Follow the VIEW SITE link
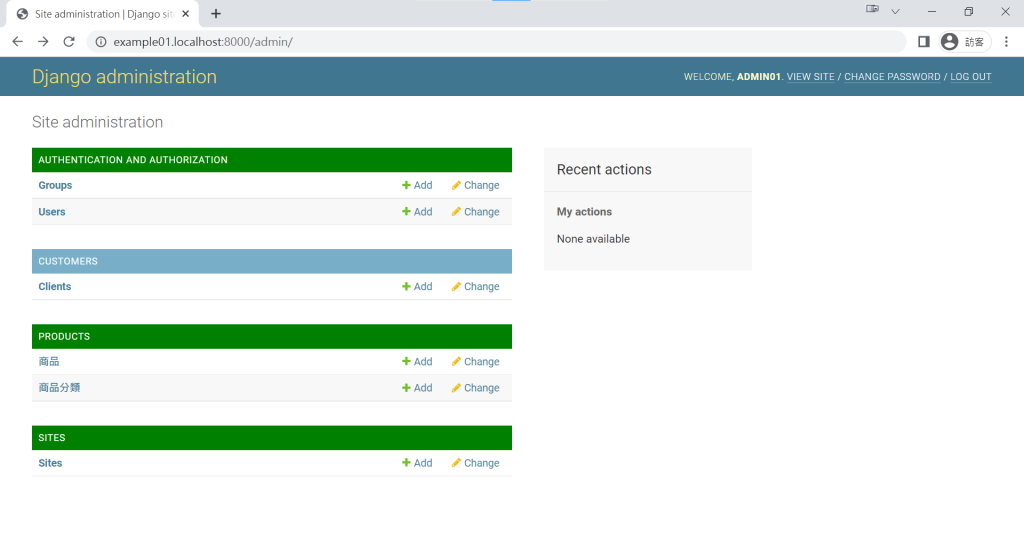This screenshot has height=544, width=1024. point(810,76)
